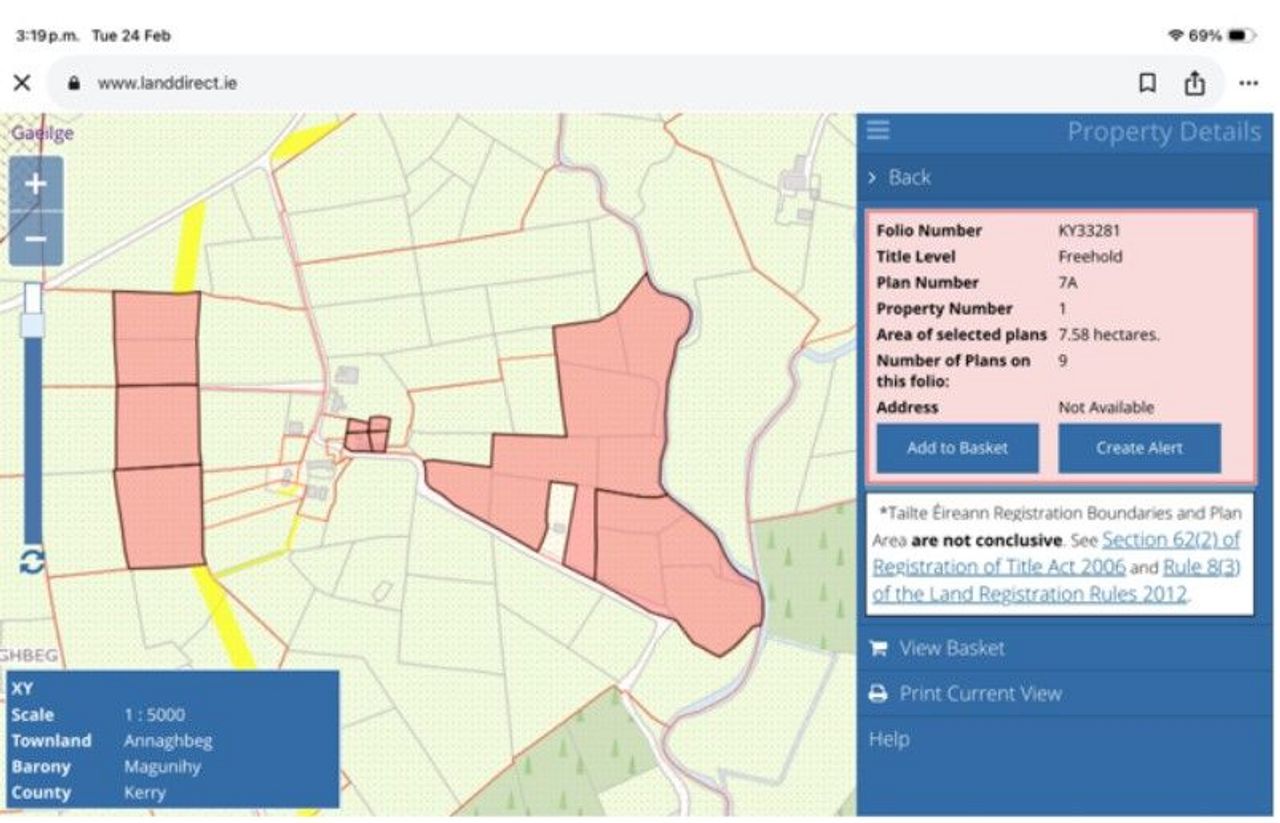Click the map refresh rotate icon
The image size is (1280, 823).
tap(32, 561)
